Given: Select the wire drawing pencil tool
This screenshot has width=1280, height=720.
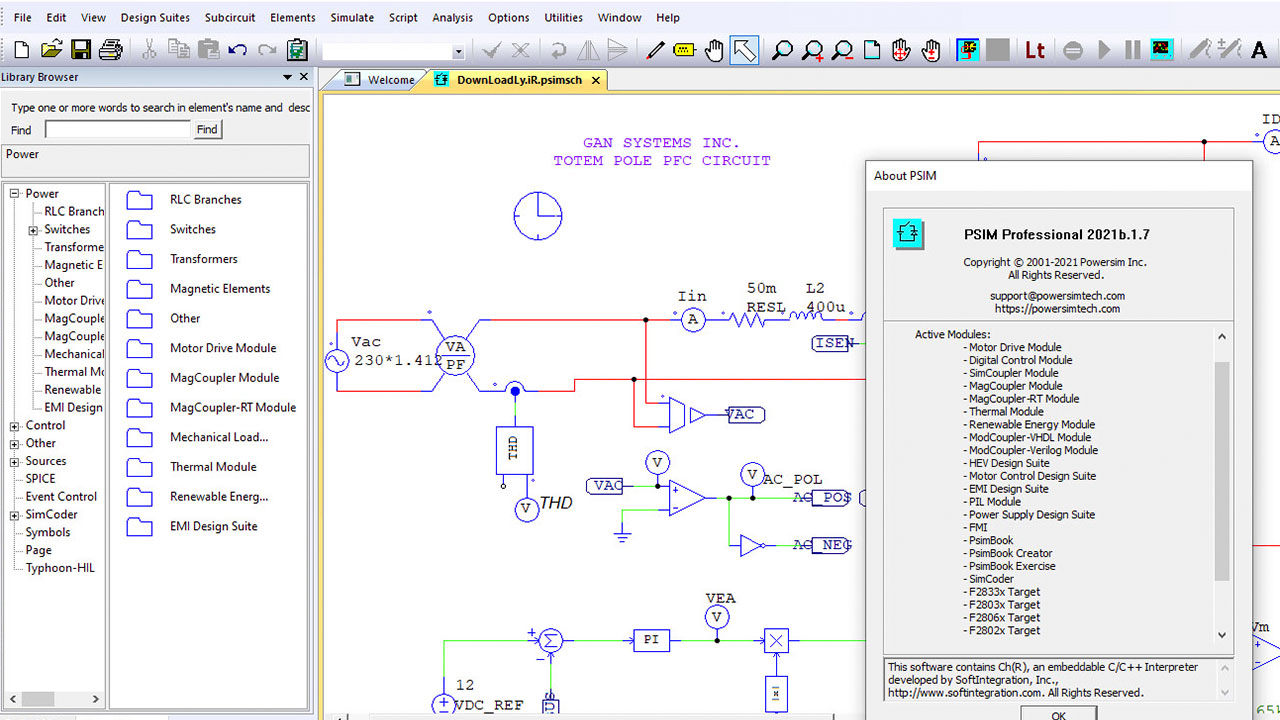Looking at the screenshot, I should [655, 50].
